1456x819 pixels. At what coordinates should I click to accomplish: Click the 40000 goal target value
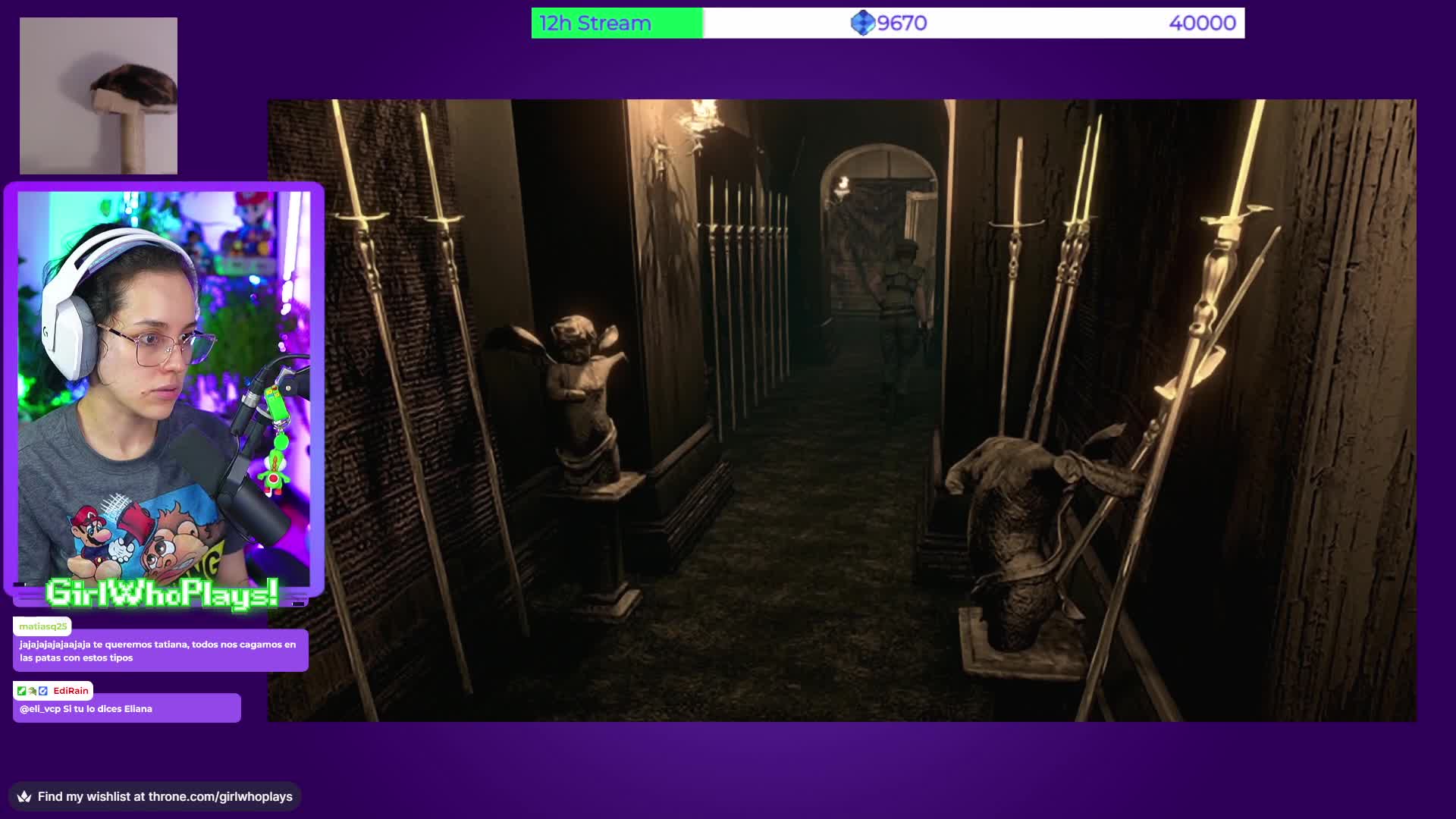(1202, 24)
